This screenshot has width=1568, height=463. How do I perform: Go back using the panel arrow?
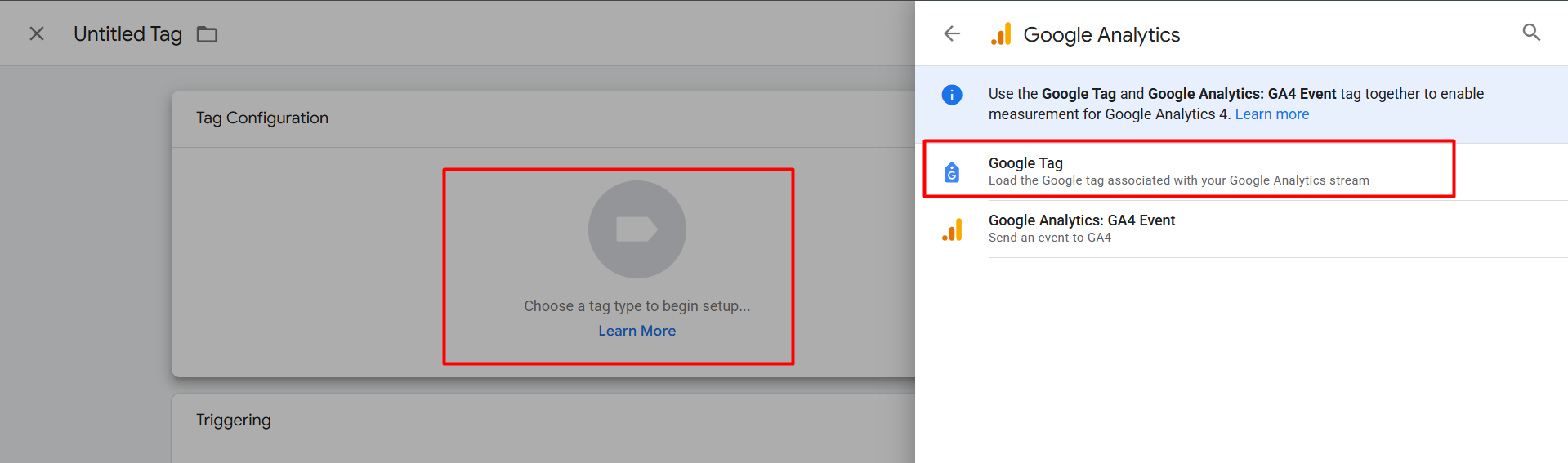coord(952,33)
